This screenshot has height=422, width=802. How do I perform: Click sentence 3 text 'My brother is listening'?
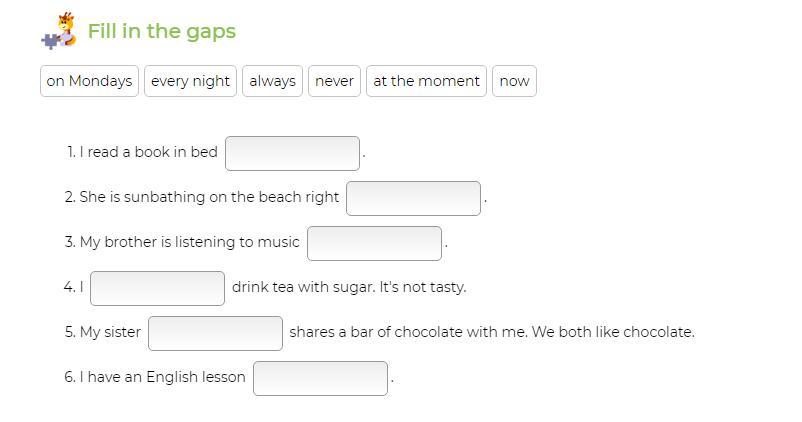pyautogui.click(x=170, y=242)
